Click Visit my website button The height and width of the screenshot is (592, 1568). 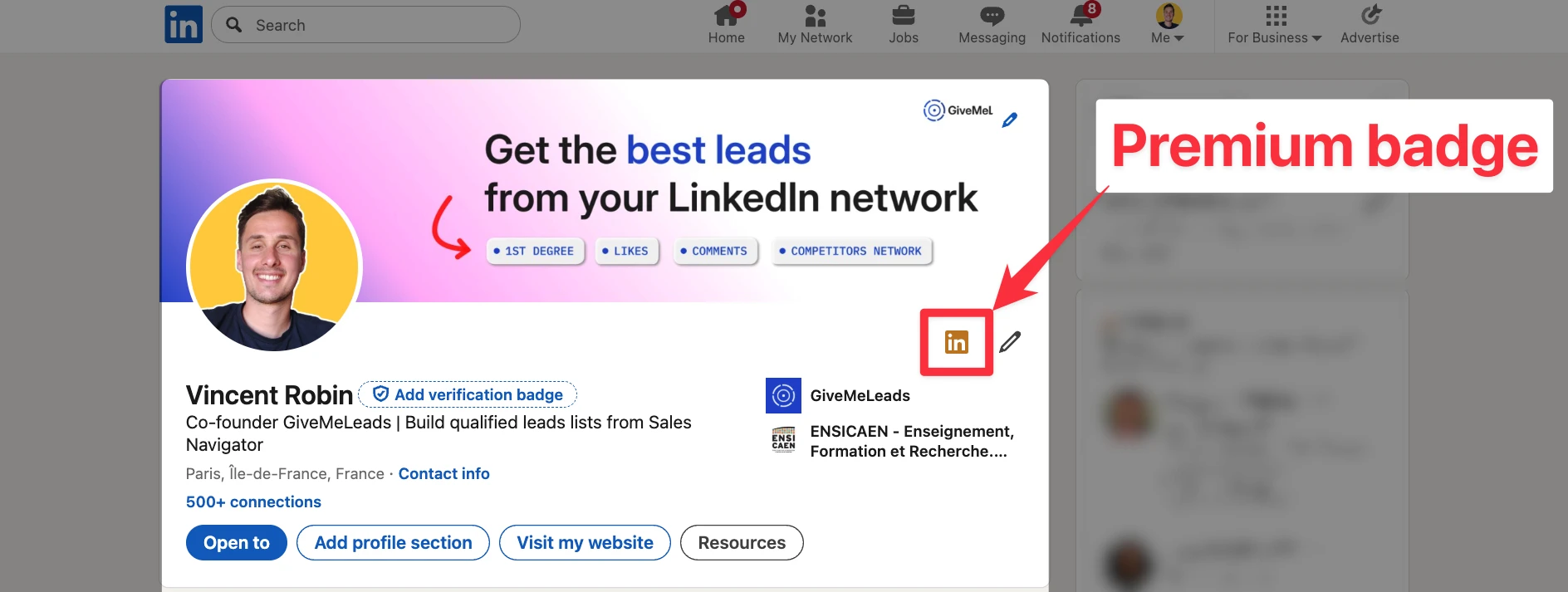585,542
